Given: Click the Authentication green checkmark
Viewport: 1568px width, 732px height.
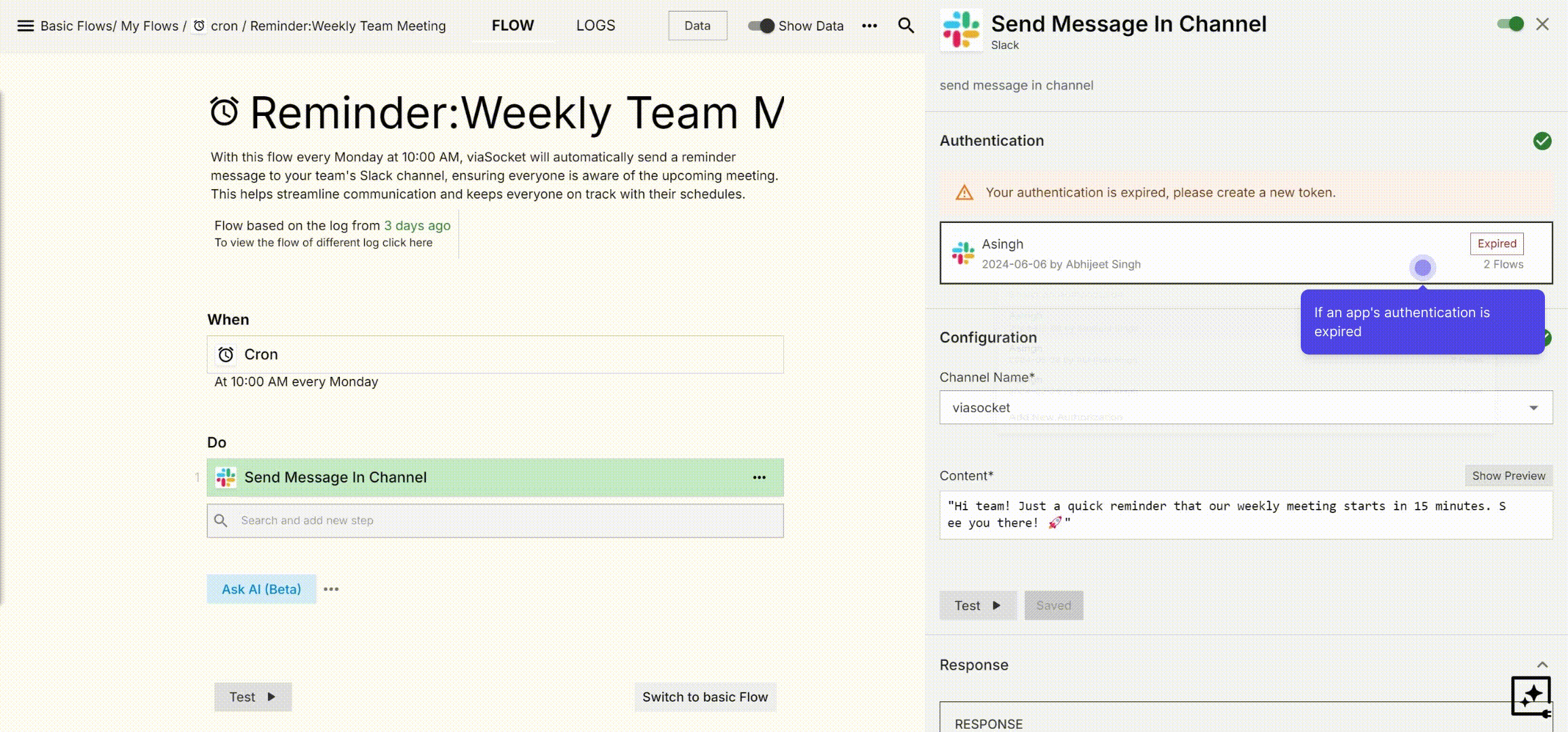Looking at the screenshot, I should [x=1542, y=141].
